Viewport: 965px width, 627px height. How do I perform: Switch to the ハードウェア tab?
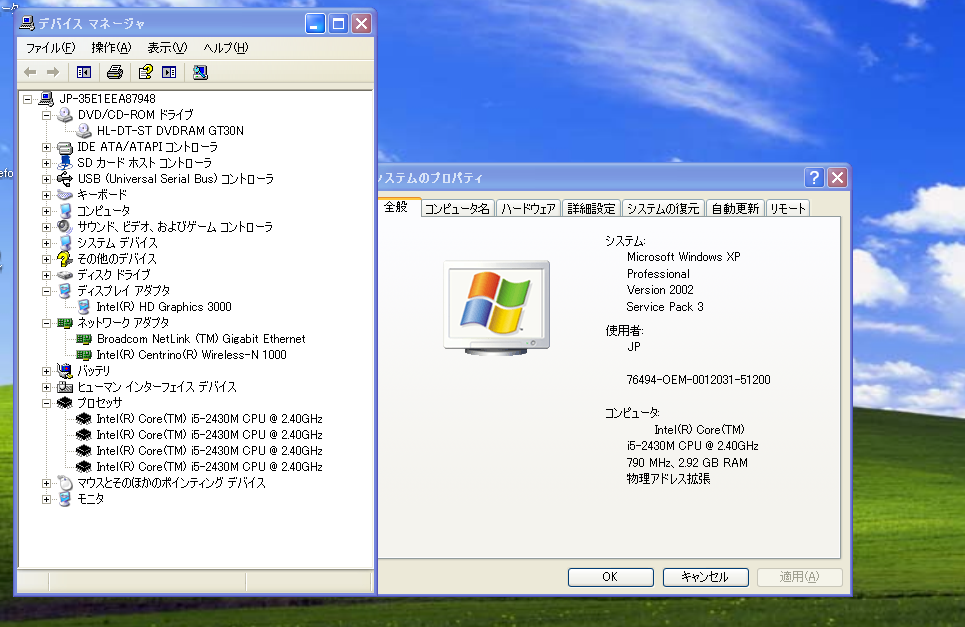(528, 209)
